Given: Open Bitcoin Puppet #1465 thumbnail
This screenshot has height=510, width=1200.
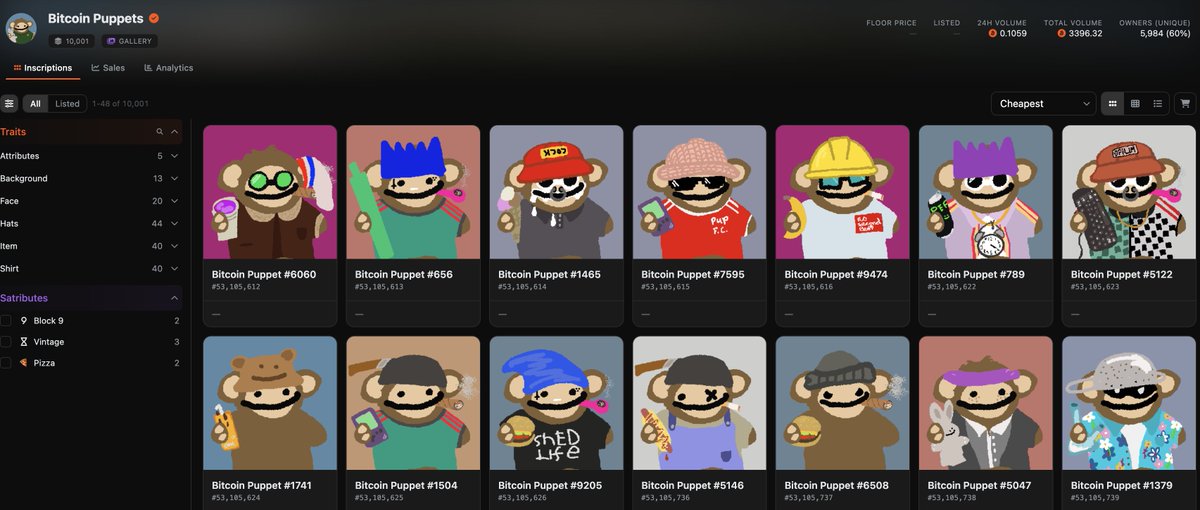Looking at the screenshot, I should (x=556, y=192).
